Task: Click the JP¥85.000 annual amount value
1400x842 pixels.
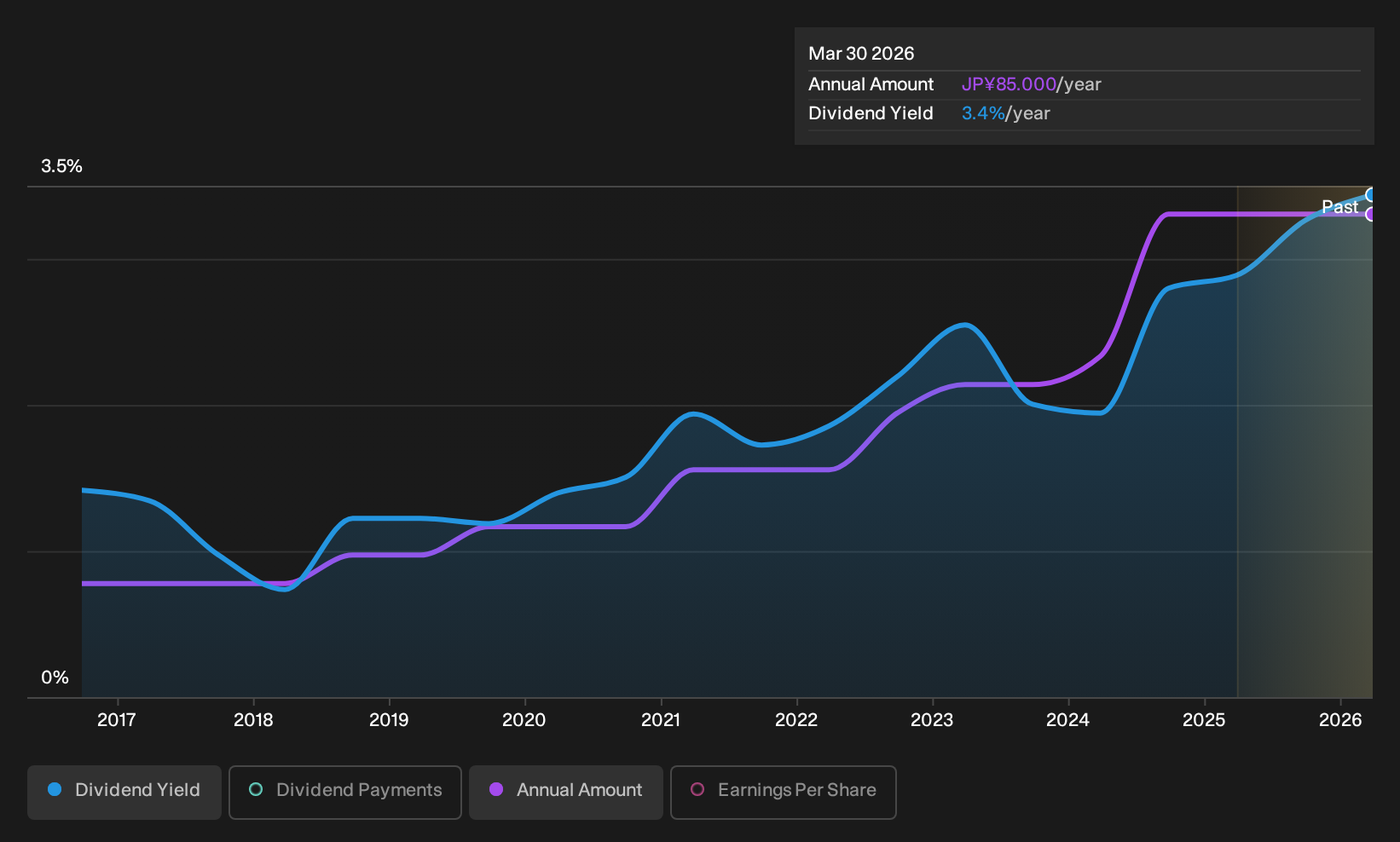Action: (x=1009, y=84)
